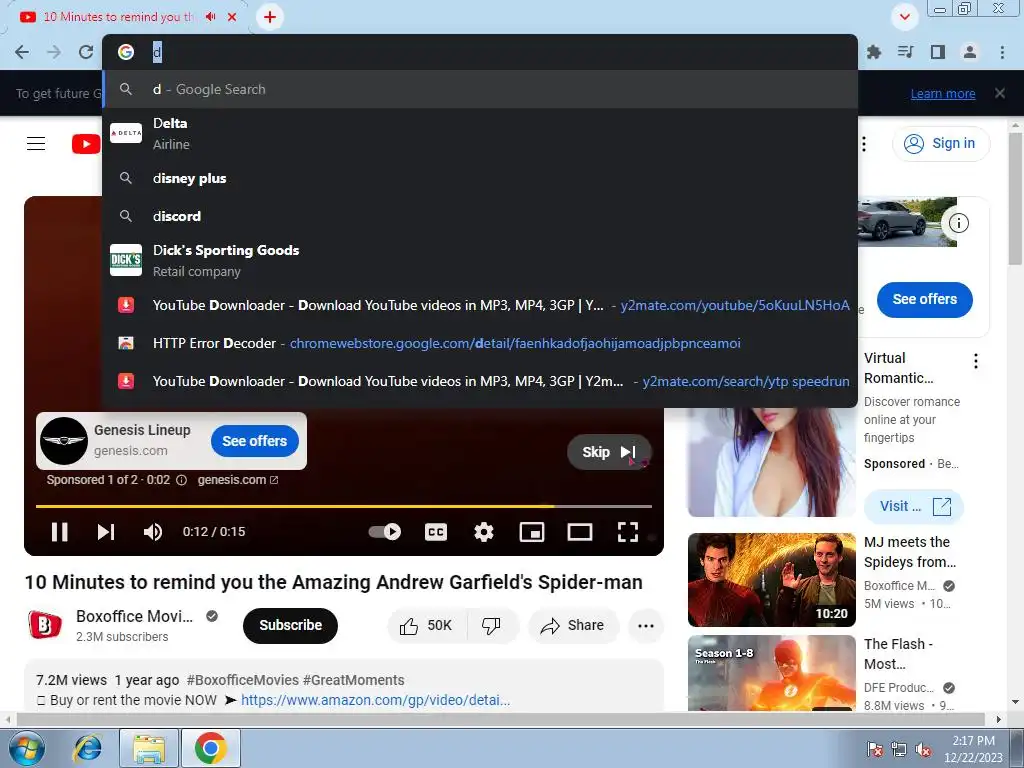This screenshot has width=1024, height=768.
Task: Toggle autoplay switch
Action: [385, 532]
